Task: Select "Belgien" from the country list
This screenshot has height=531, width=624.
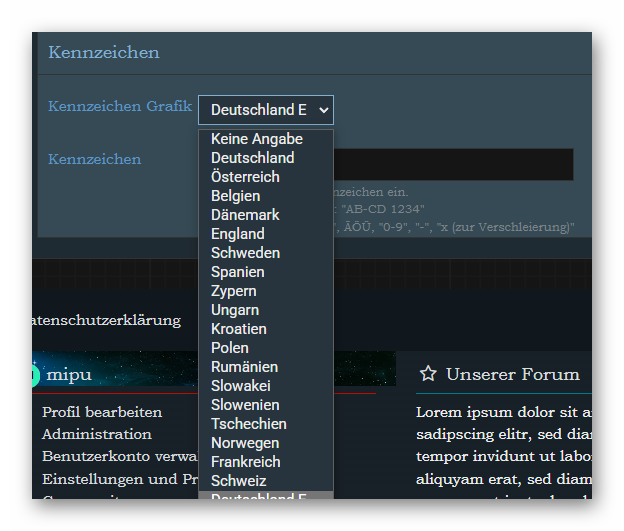Action: pyautogui.click(x=235, y=196)
